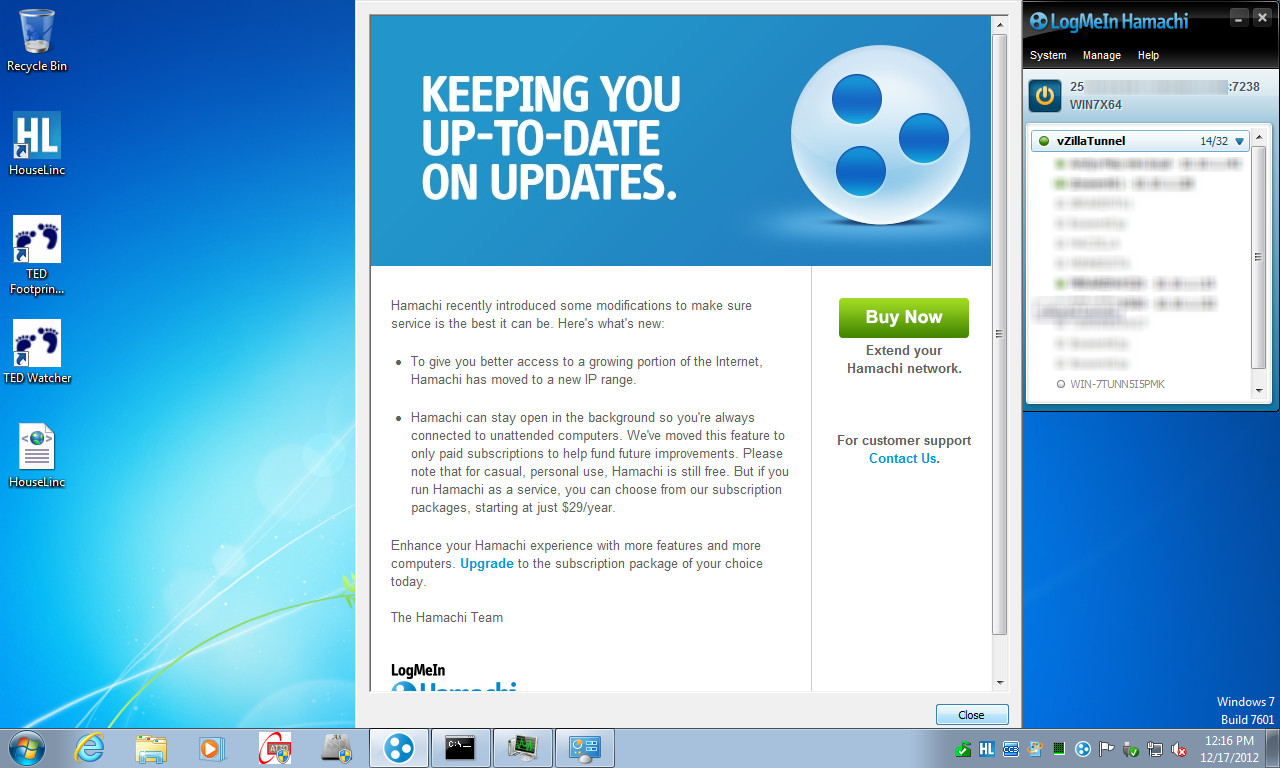Click the down arrow of the updates dialog scrollbar
The height and width of the screenshot is (768, 1280).
pos(1000,683)
